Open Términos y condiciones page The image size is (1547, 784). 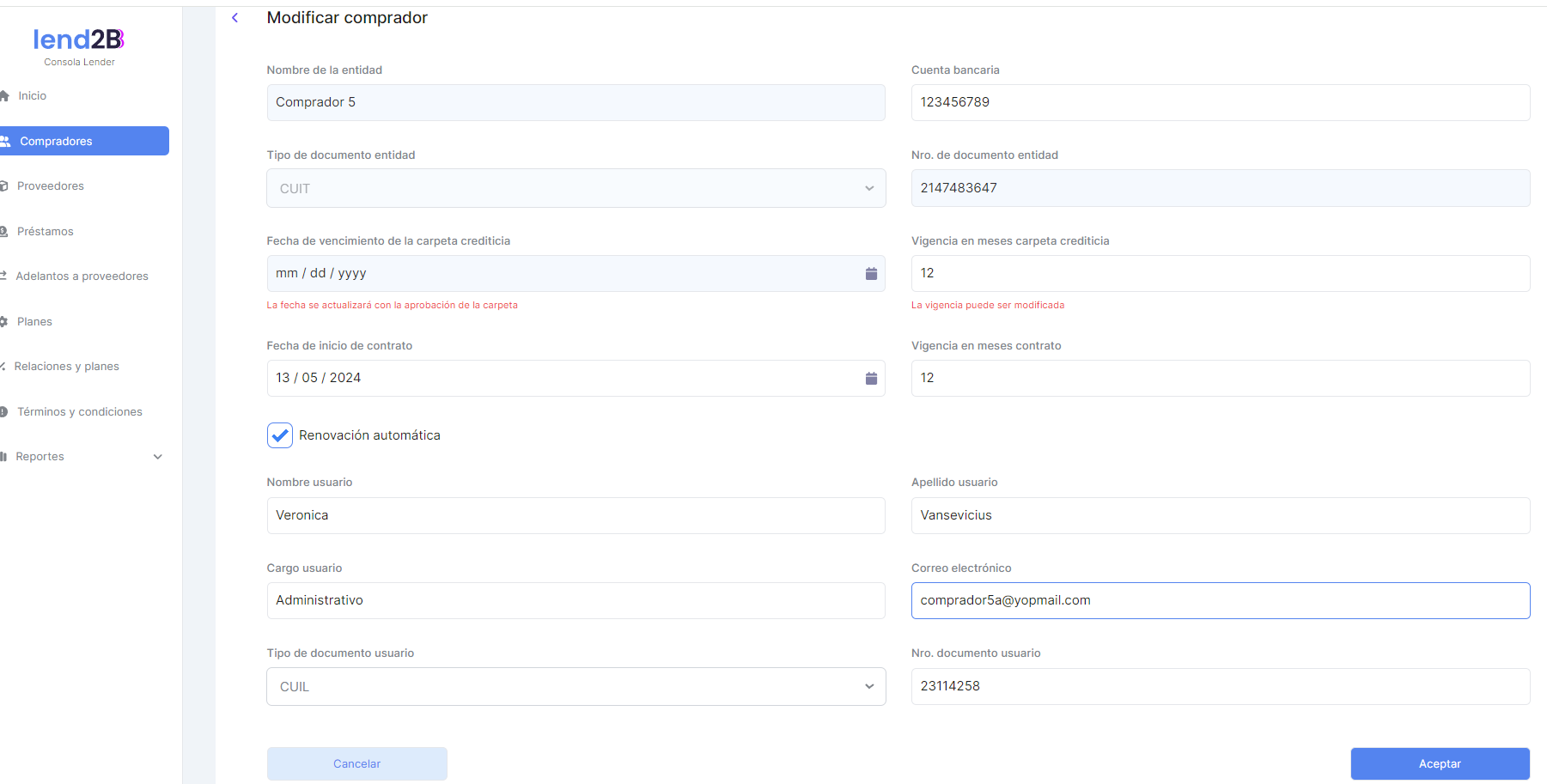[79, 412]
